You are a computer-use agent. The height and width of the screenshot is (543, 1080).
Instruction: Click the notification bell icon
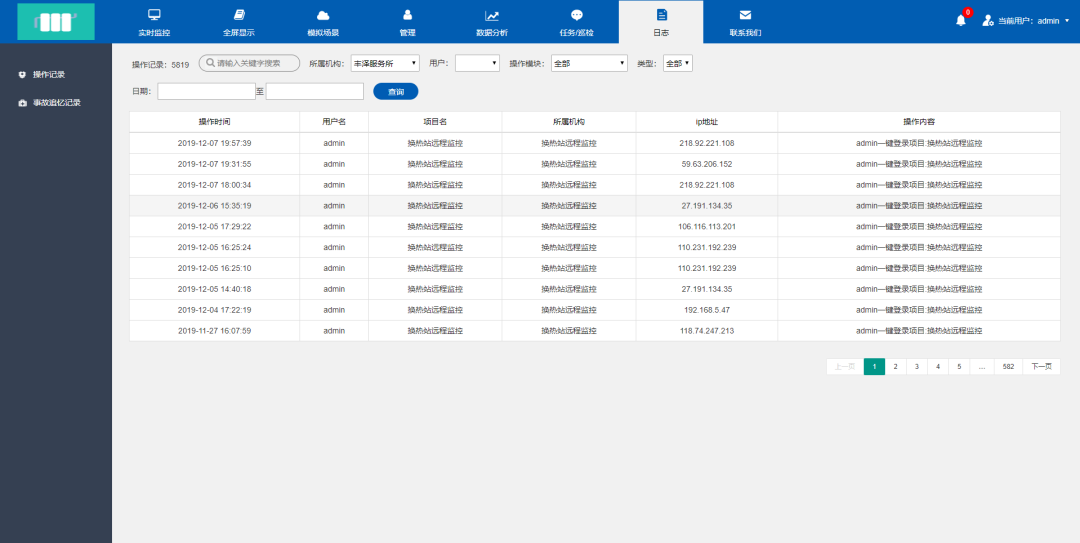coord(961,20)
